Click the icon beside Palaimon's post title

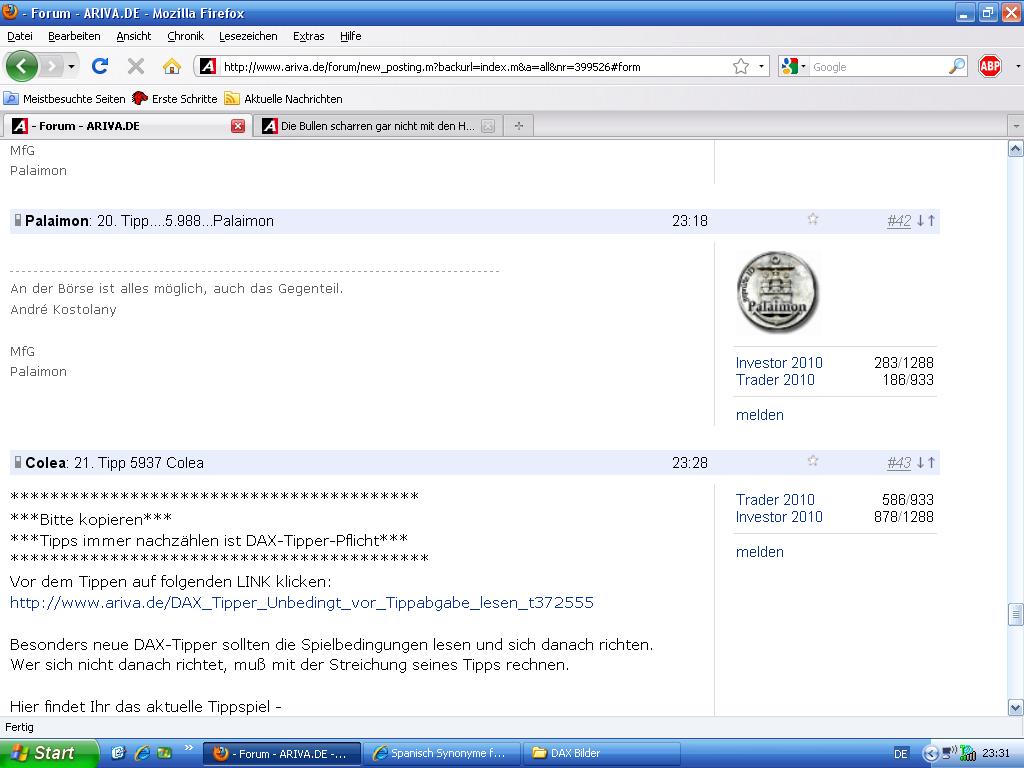click(x=18, y=221)
